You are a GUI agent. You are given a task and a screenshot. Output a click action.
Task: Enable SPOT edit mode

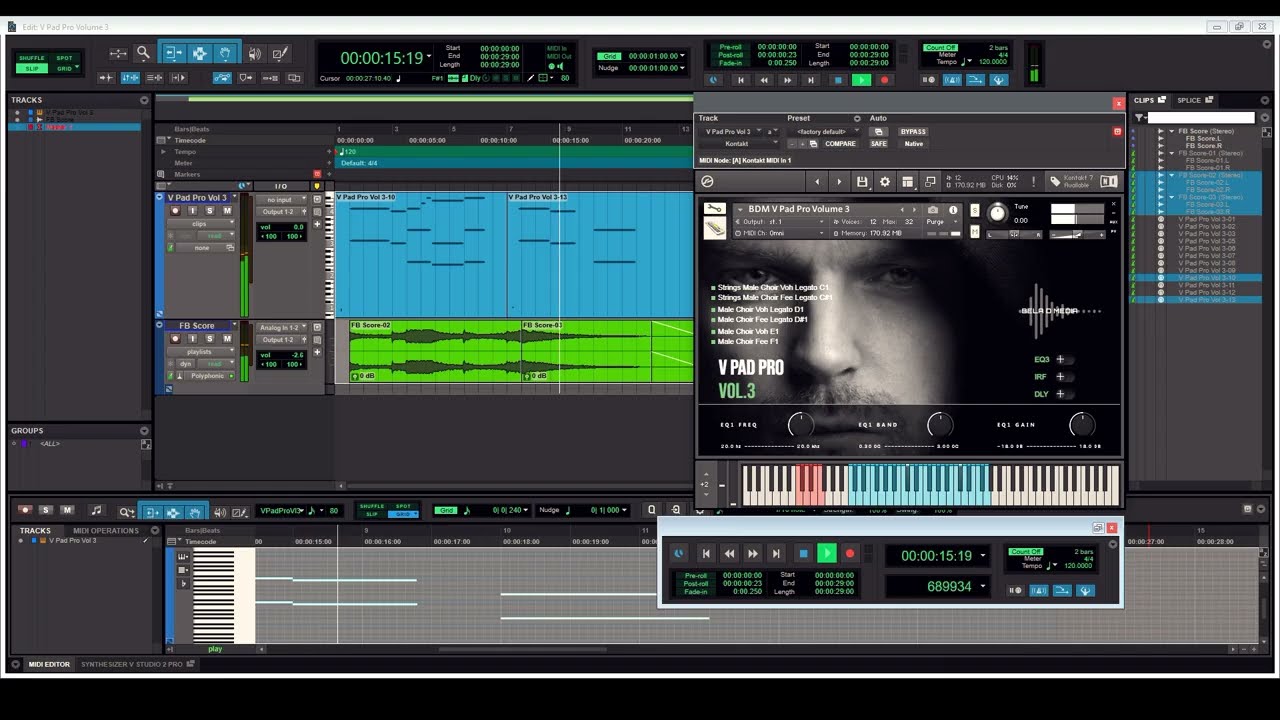click(x=64, y=58)
